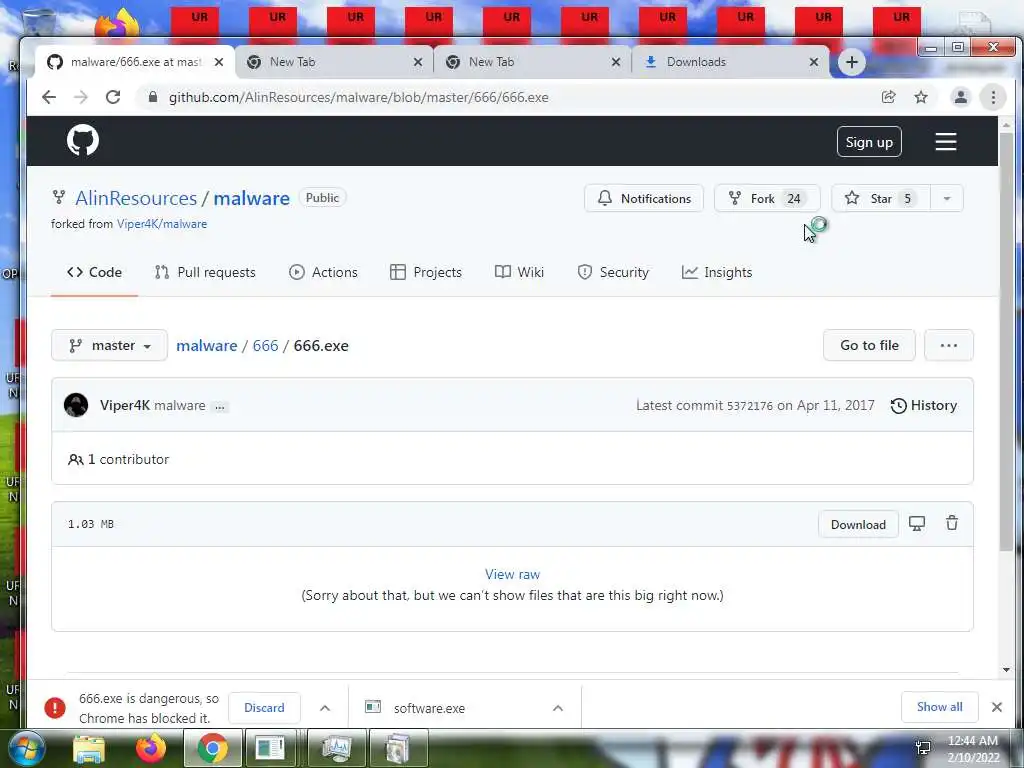Open the Security tab
The width and height of the screenshot is (1024, 768).
coord(613,272)
